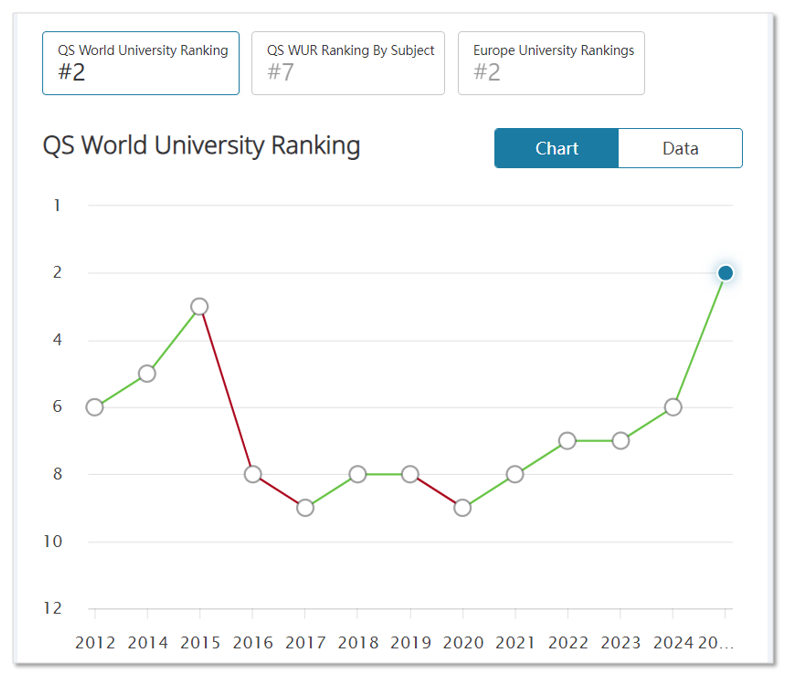The height and width of the screenshot is (679, 790).
Task: Click the 2023 data point at rank 7
Action: coord(620,441)
